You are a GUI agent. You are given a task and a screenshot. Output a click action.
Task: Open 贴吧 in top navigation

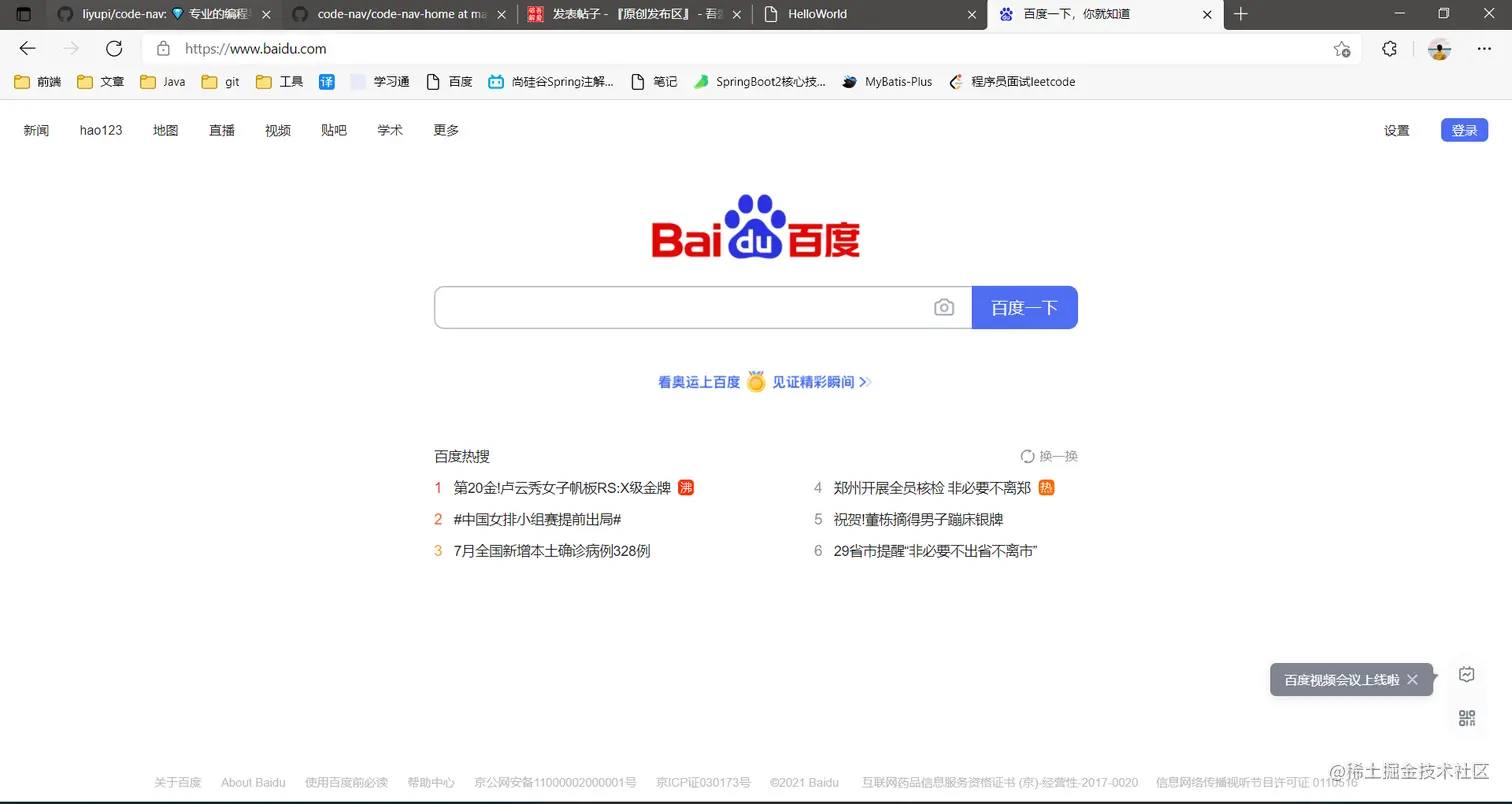point(334,130)
